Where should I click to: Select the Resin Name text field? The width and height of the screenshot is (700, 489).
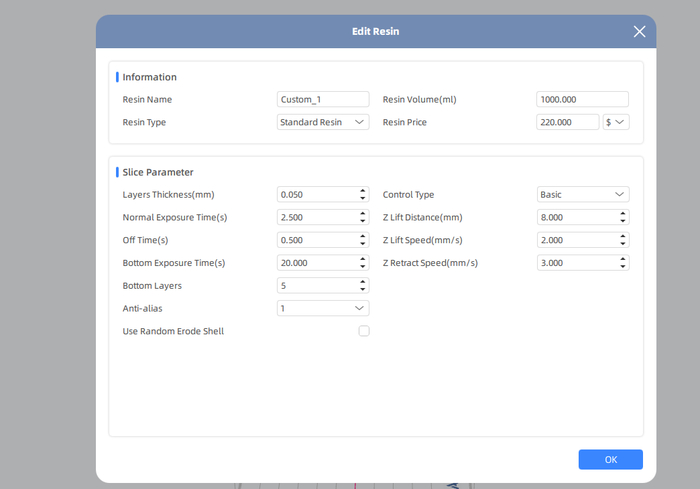[x=323, y=99]
